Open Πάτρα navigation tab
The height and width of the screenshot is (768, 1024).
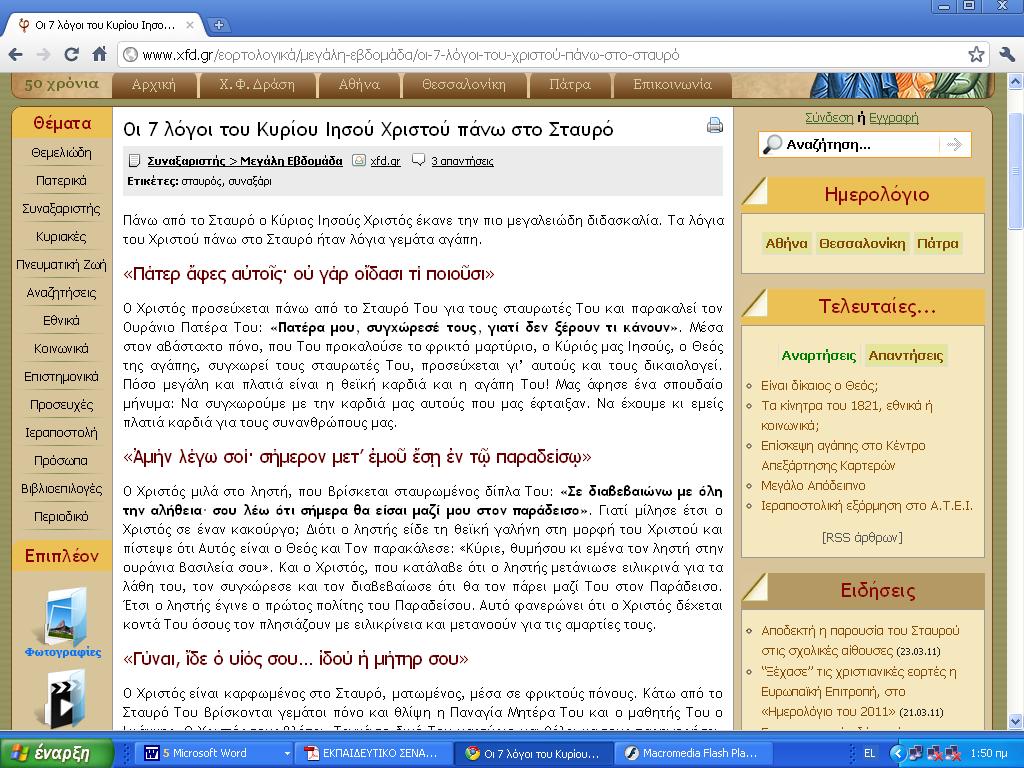pyautogui.click(x=569, y=85)
